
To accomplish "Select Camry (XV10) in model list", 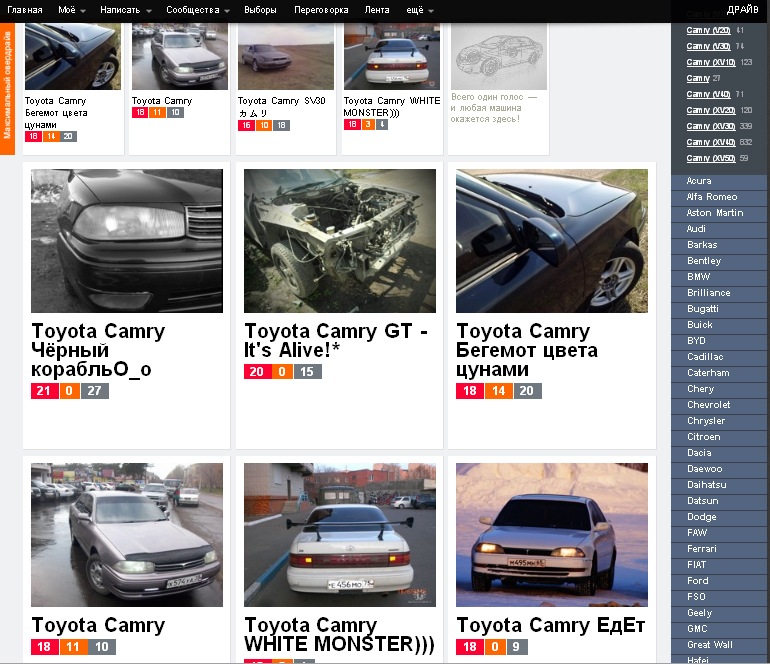I will coord(711,62).
